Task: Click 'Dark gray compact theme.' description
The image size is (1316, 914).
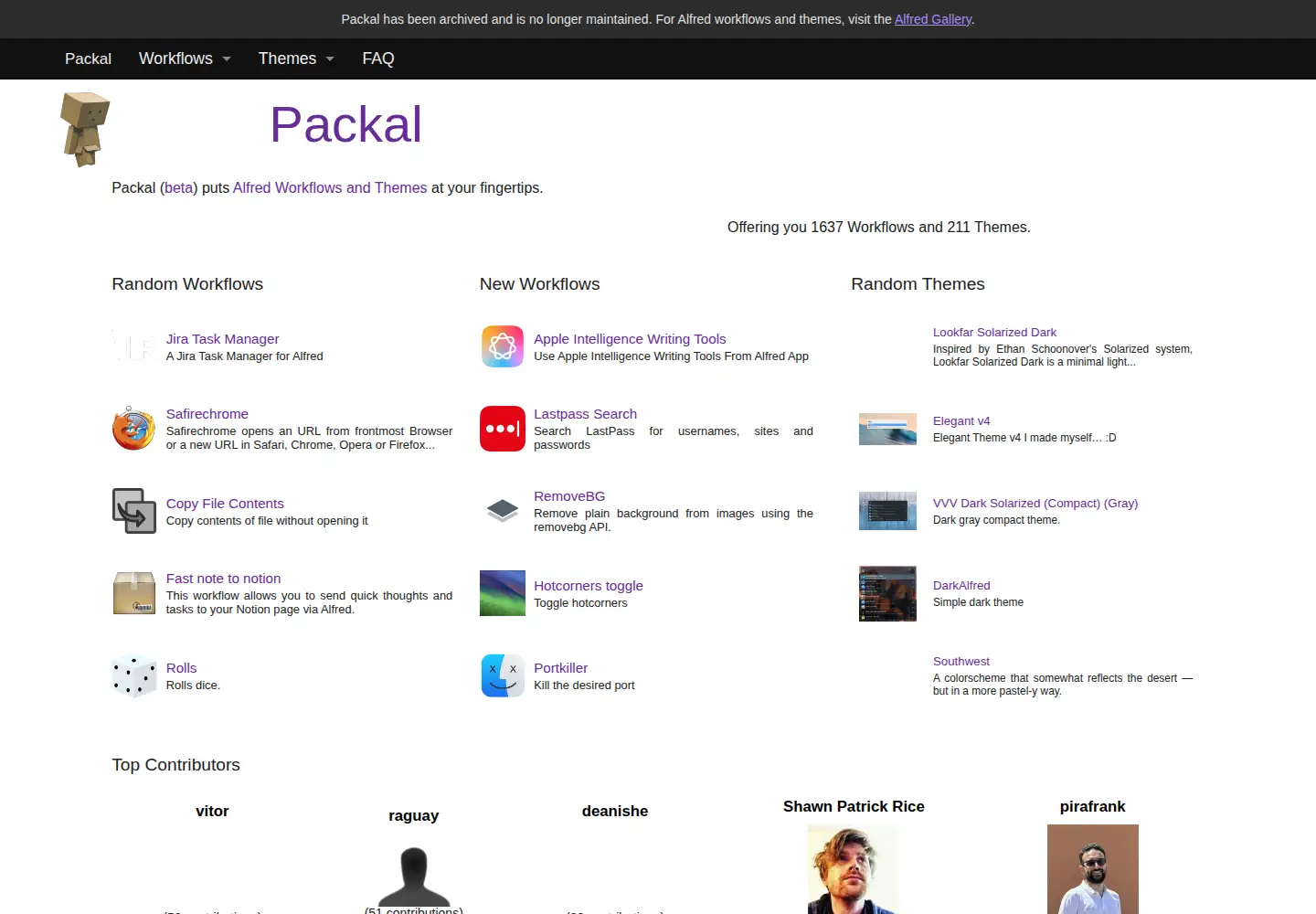Action: click(x=996, y=520)
